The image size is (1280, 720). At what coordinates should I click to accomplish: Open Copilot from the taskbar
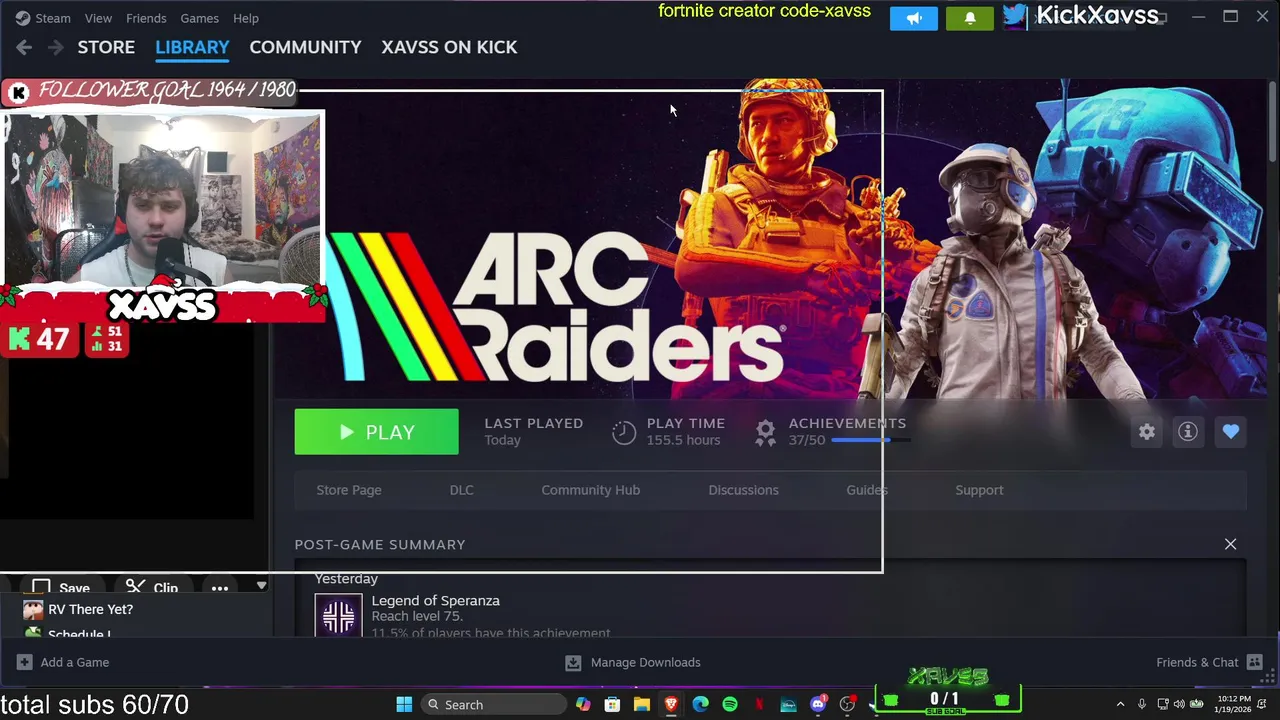coord(583,704)
